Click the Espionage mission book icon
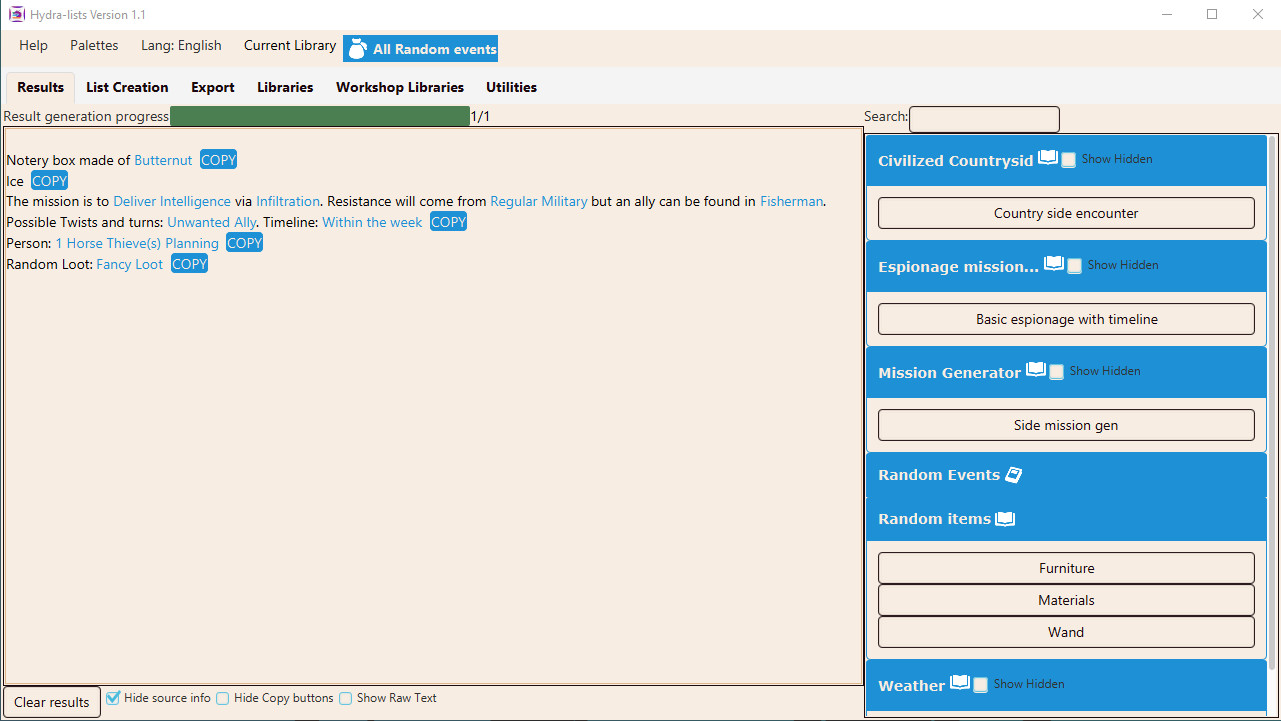1281x721 pixels. tap(1053, 262)
